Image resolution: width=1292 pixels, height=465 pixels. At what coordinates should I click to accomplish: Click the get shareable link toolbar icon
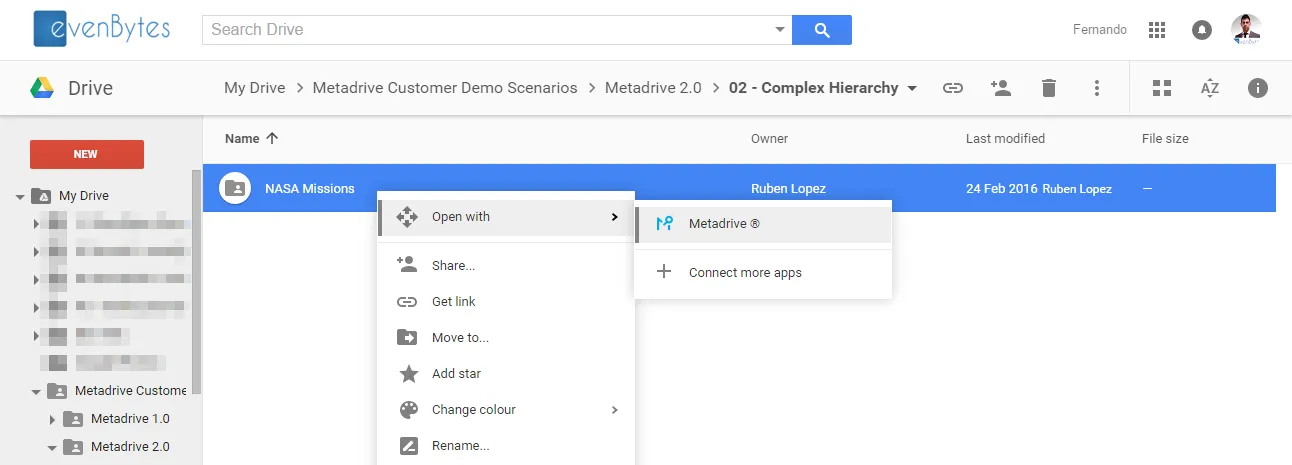[953, 88]
